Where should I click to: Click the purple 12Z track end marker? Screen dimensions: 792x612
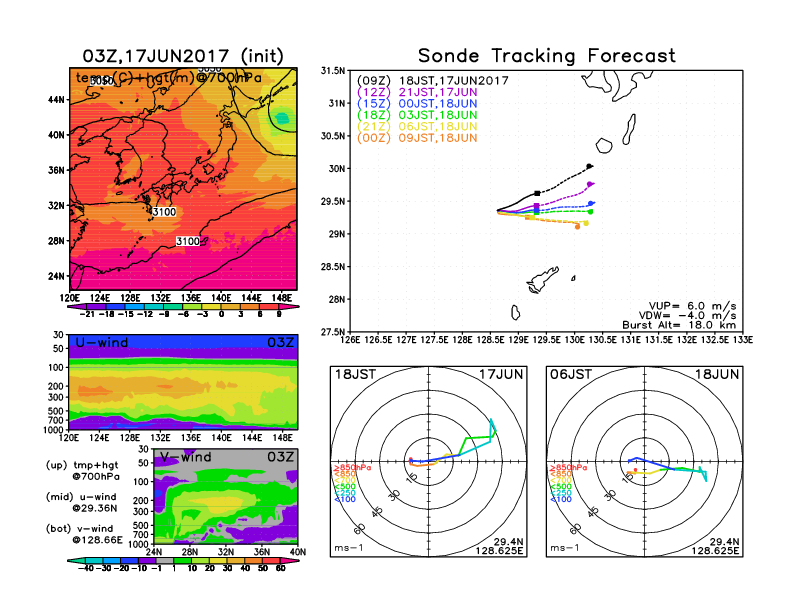coord(590,184)
